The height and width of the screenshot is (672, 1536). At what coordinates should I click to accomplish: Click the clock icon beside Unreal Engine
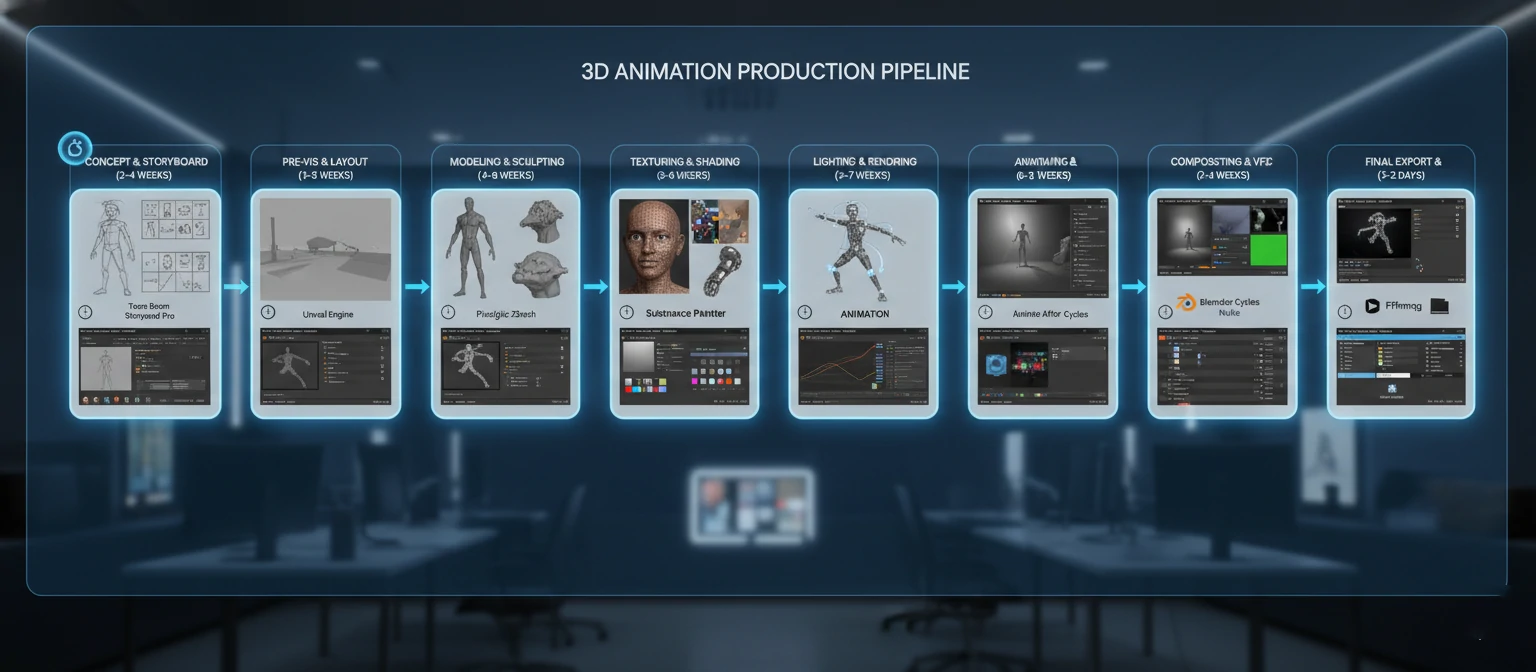pyautogui.click(x=267, y=311)
